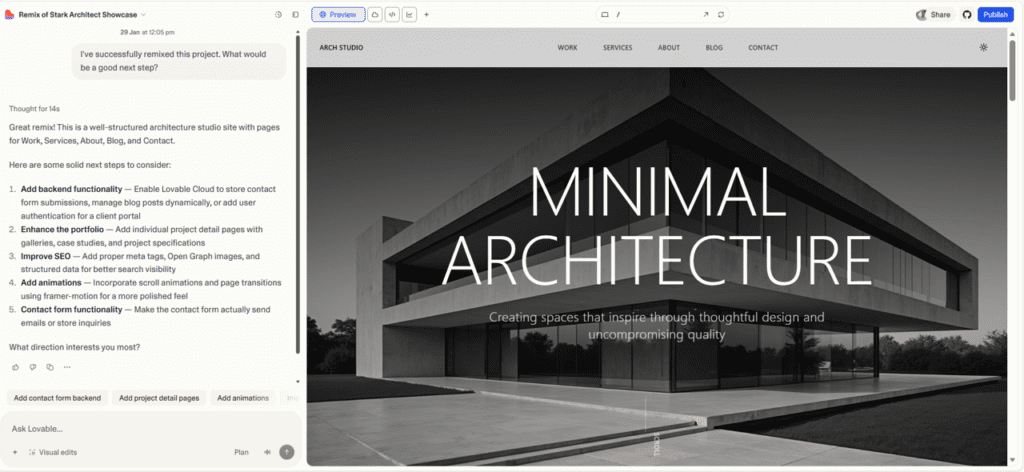This screenshot has width=1024, height=472.
Task: Click the plus icon beside view tabs
Action: pos(426,14)
